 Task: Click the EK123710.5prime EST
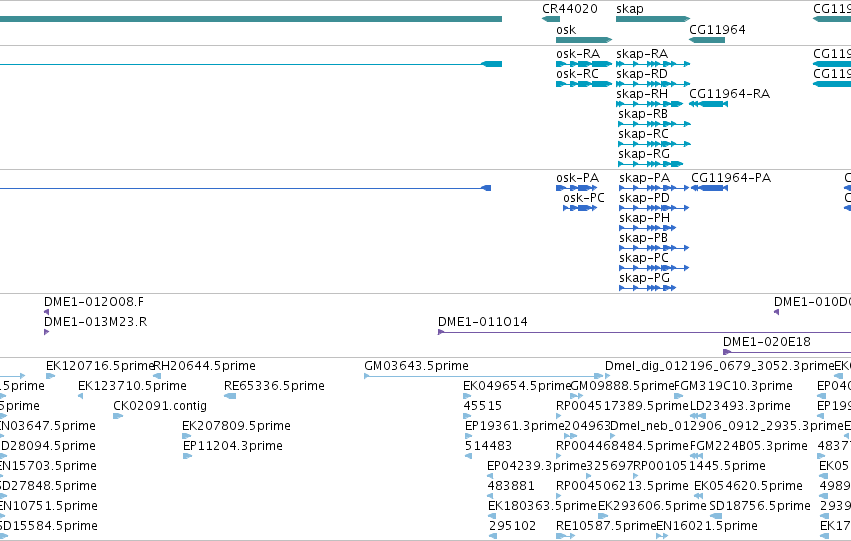tap(81, 396)
